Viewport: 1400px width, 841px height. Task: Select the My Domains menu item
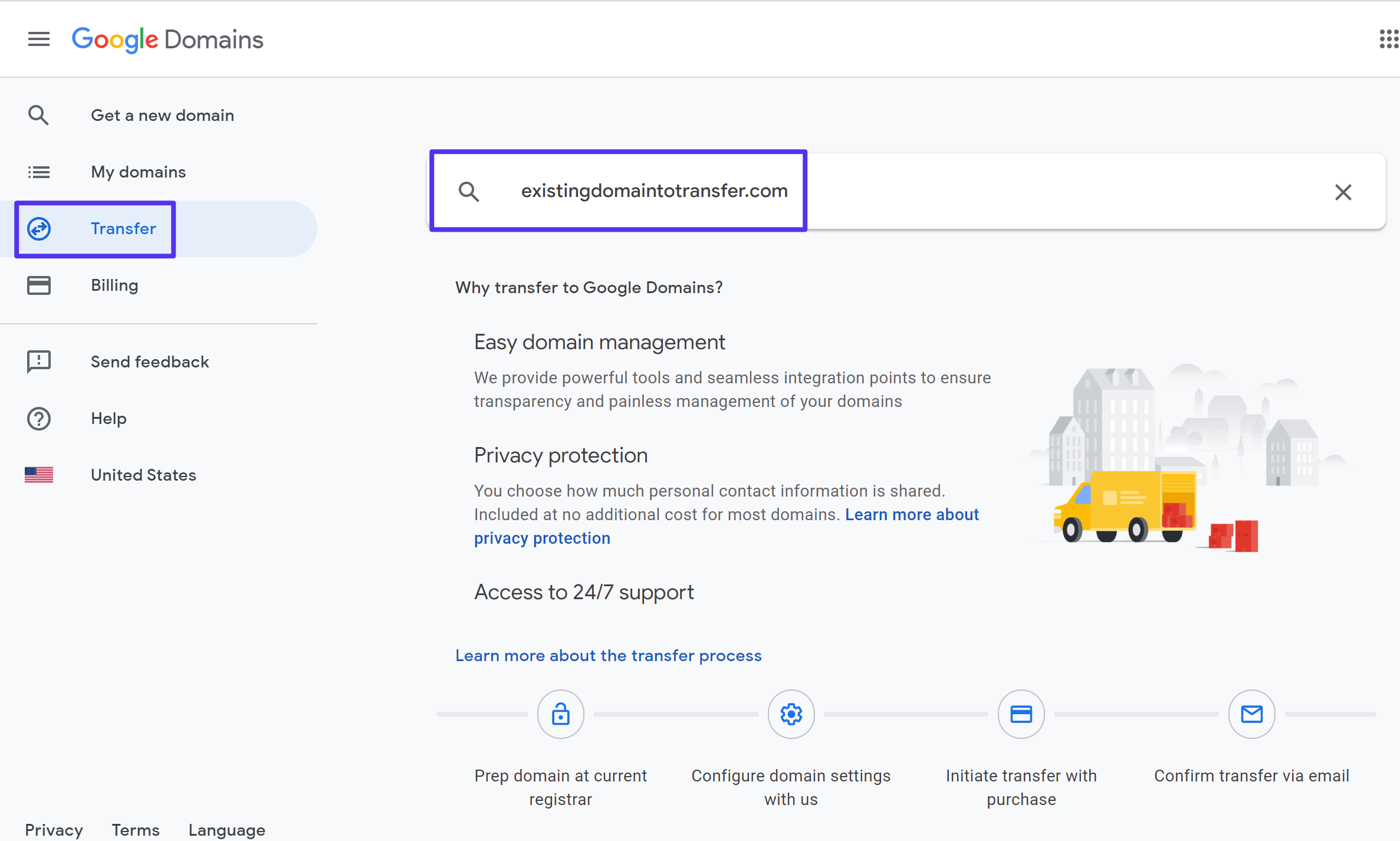click(137, 172)
